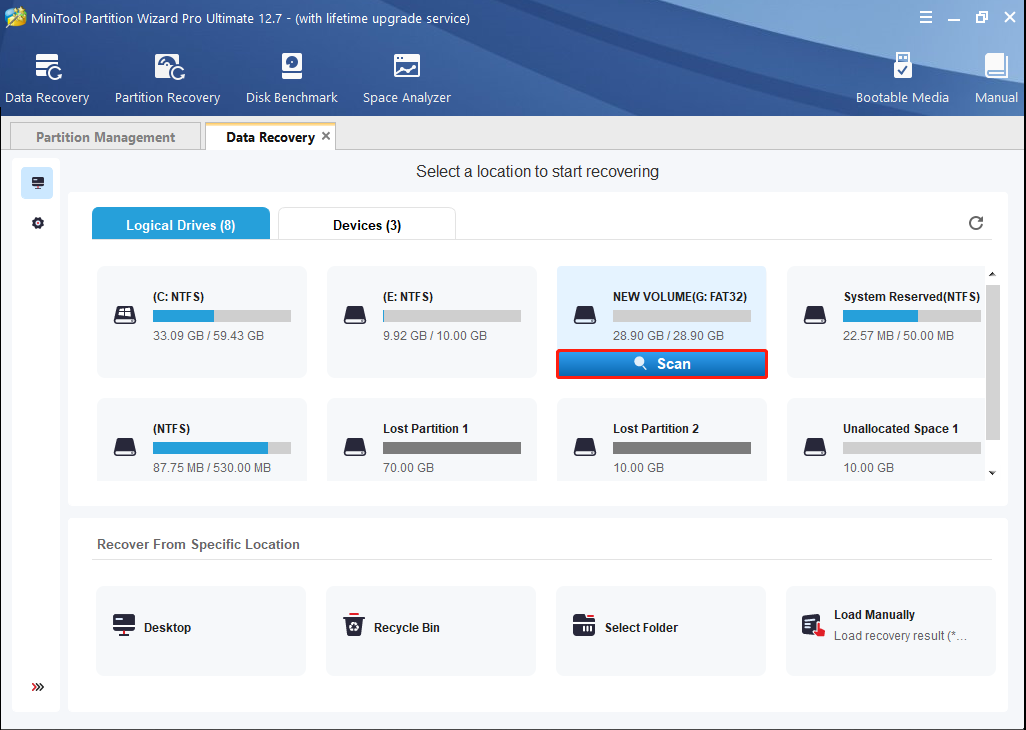Open the Data Recovery toolbar tool
Viewport: 1026px width, 730px height.
(47, 78)
